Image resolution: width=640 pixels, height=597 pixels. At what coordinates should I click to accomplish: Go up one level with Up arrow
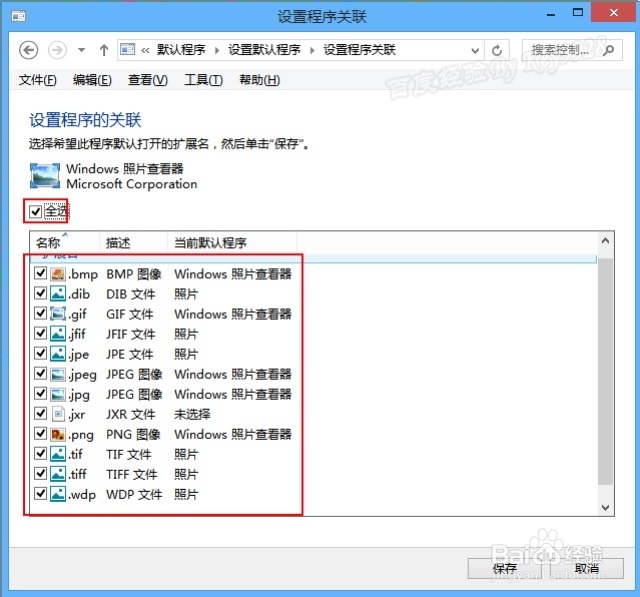click(104, 50)
